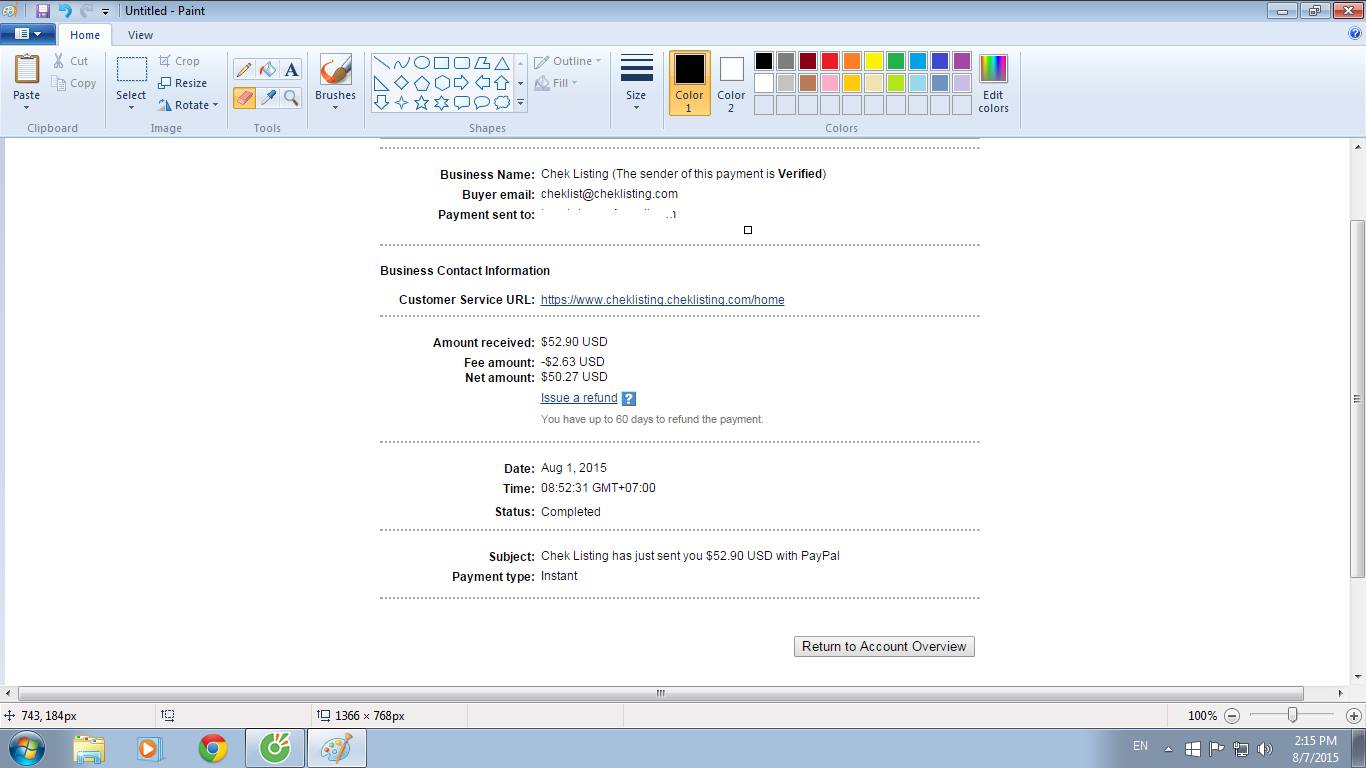1366x768 pixels.
Task: Open Customize Quick Access Toolbar dropdown
Action: (x=105, y=12)
